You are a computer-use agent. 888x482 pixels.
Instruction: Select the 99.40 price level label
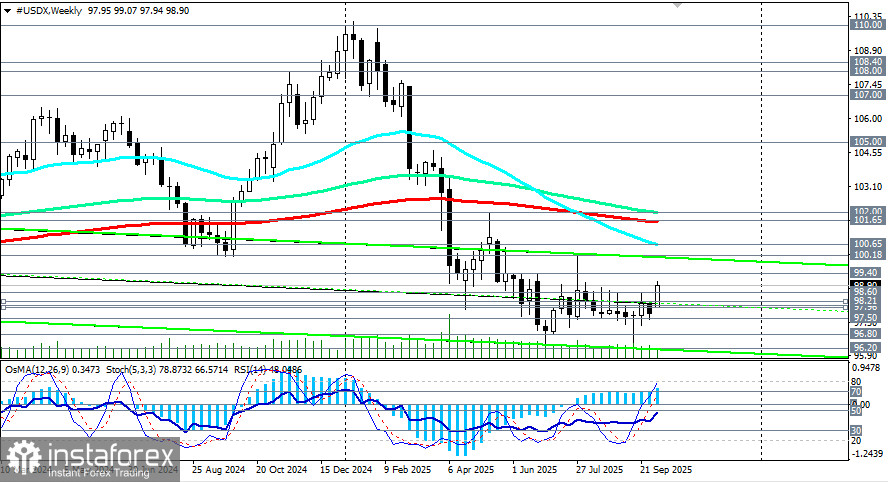click(x=868, y=273)
